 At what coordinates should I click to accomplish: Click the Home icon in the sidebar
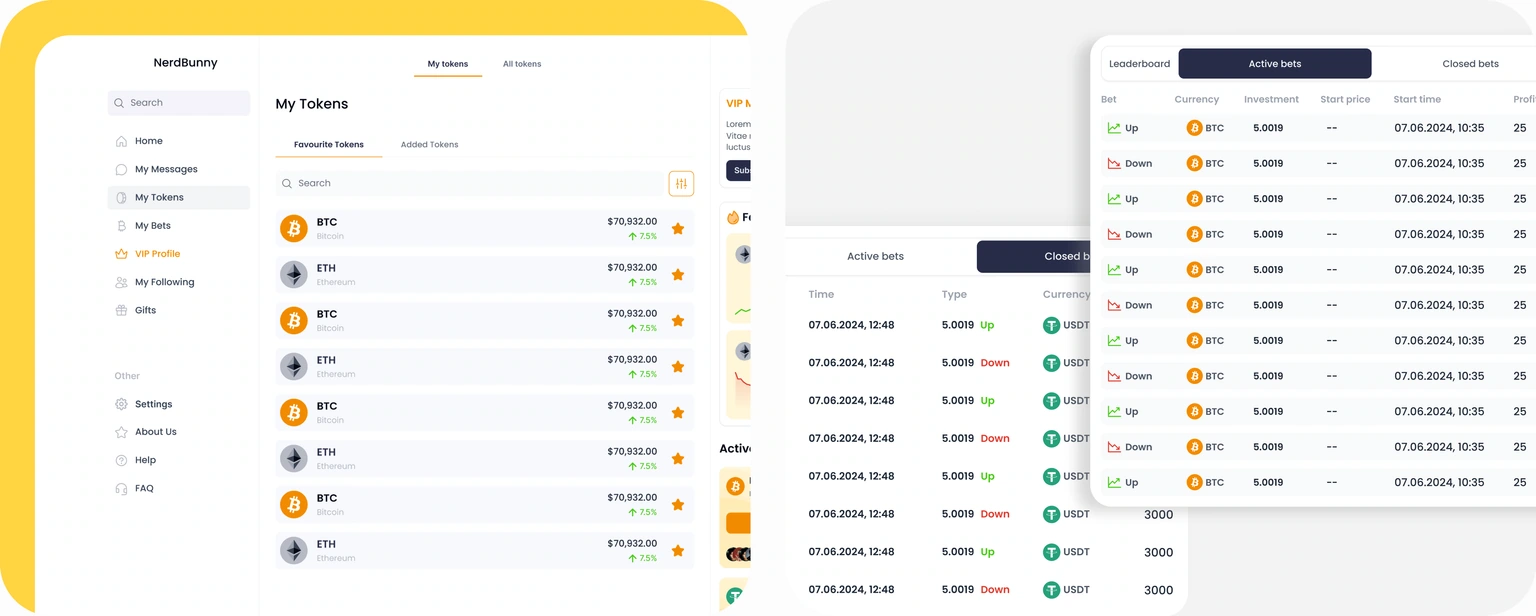point(121,141)
